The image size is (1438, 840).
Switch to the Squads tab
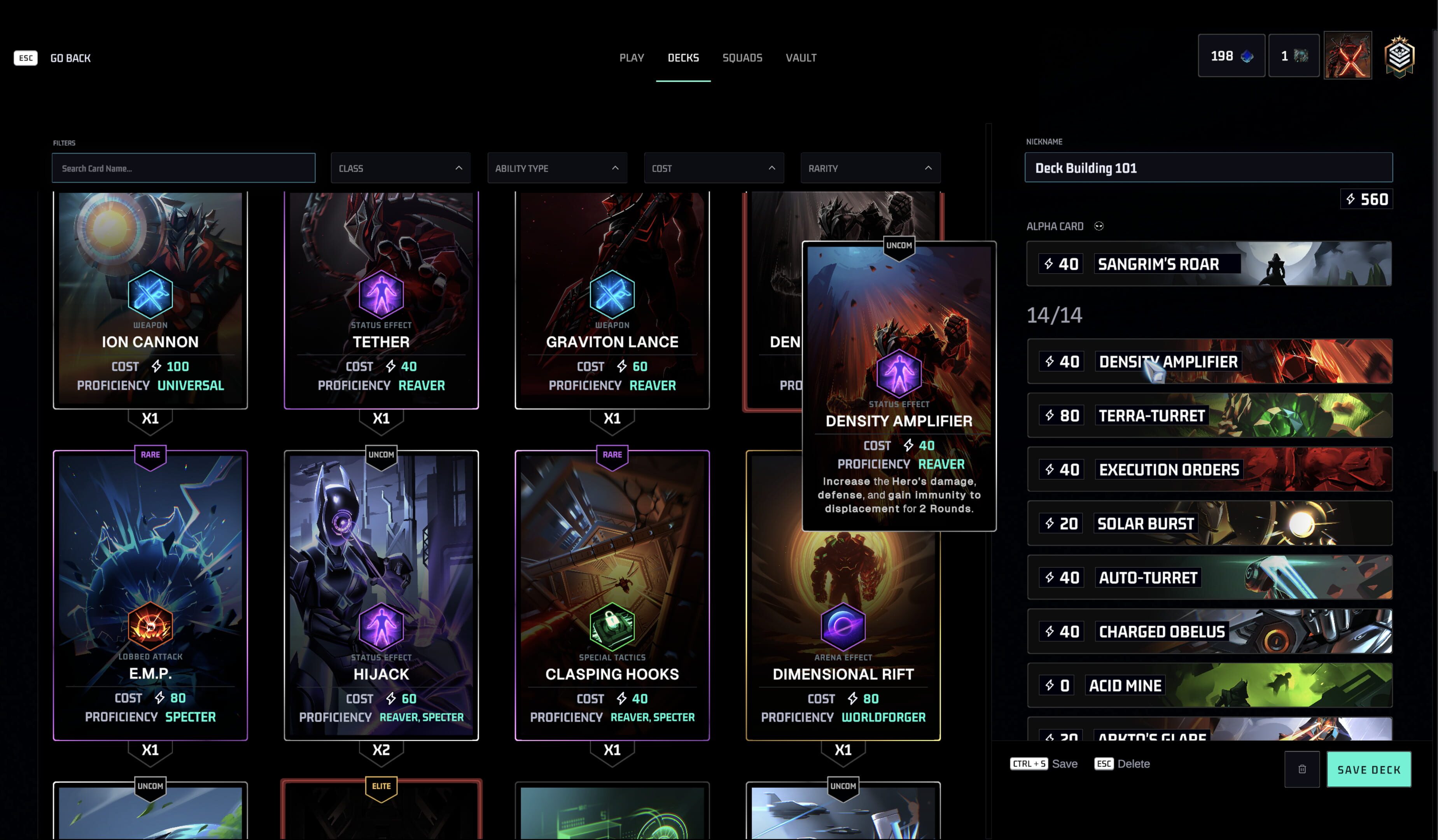742,58
